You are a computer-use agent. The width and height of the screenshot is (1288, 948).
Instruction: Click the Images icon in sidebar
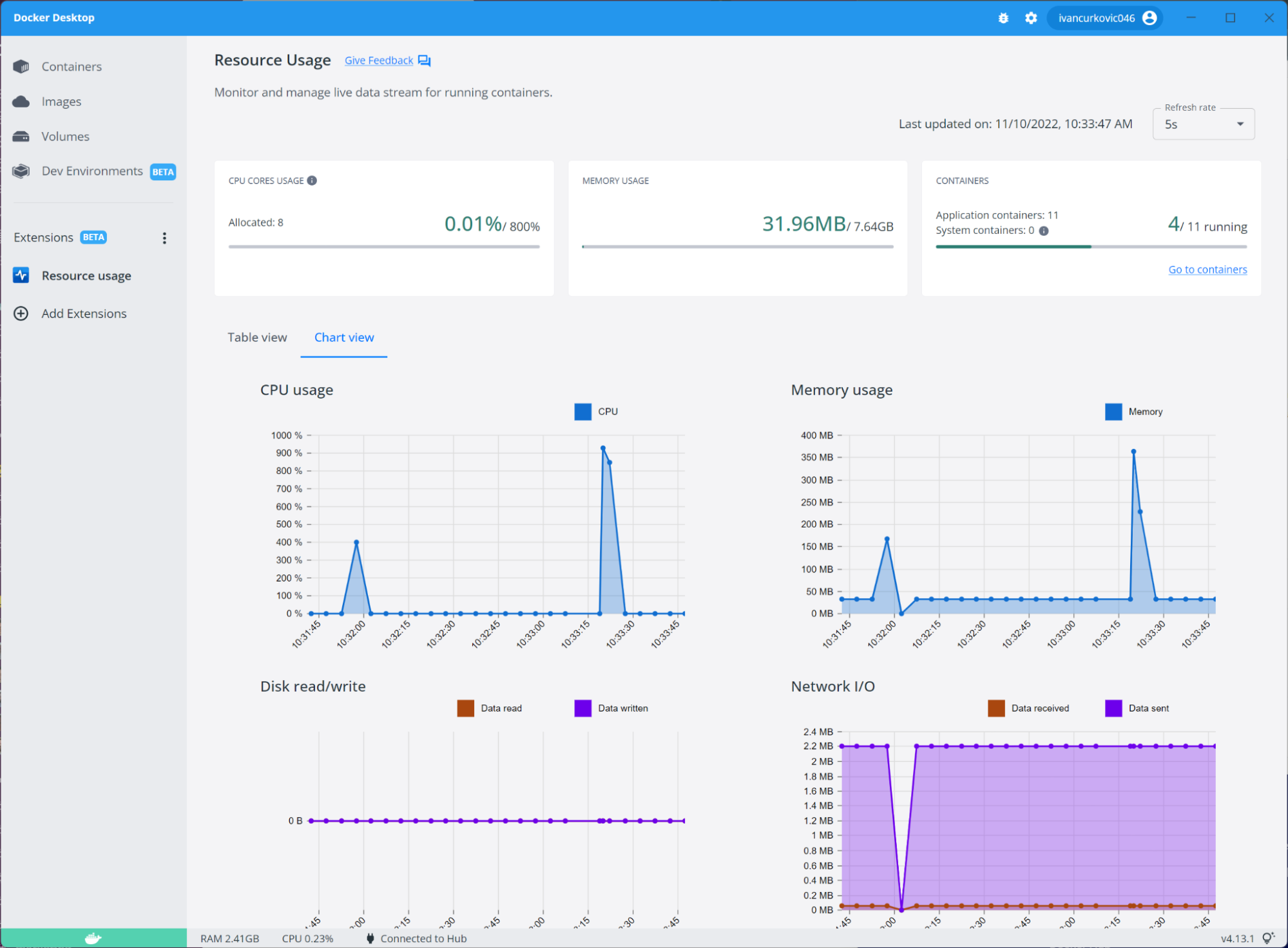[x=23, y=101]
